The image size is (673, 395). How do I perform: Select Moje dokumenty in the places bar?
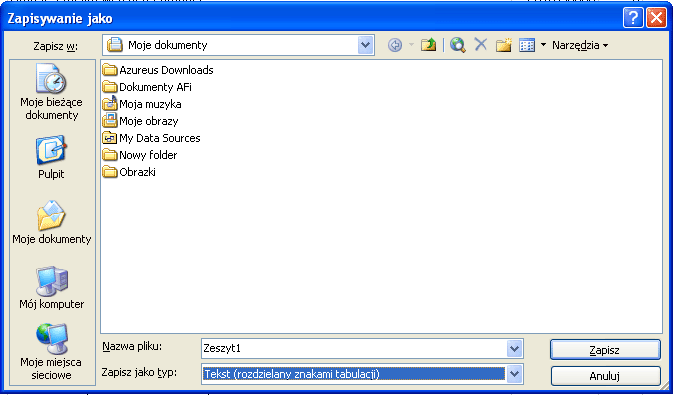[x=52, y=222]
